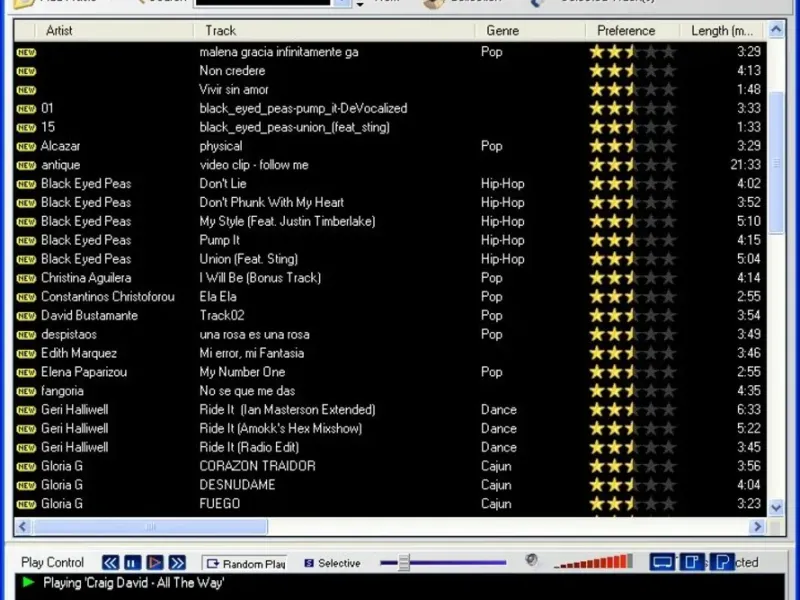
Task: Sort tracks by the Artist column header
Action: (60, 30)
